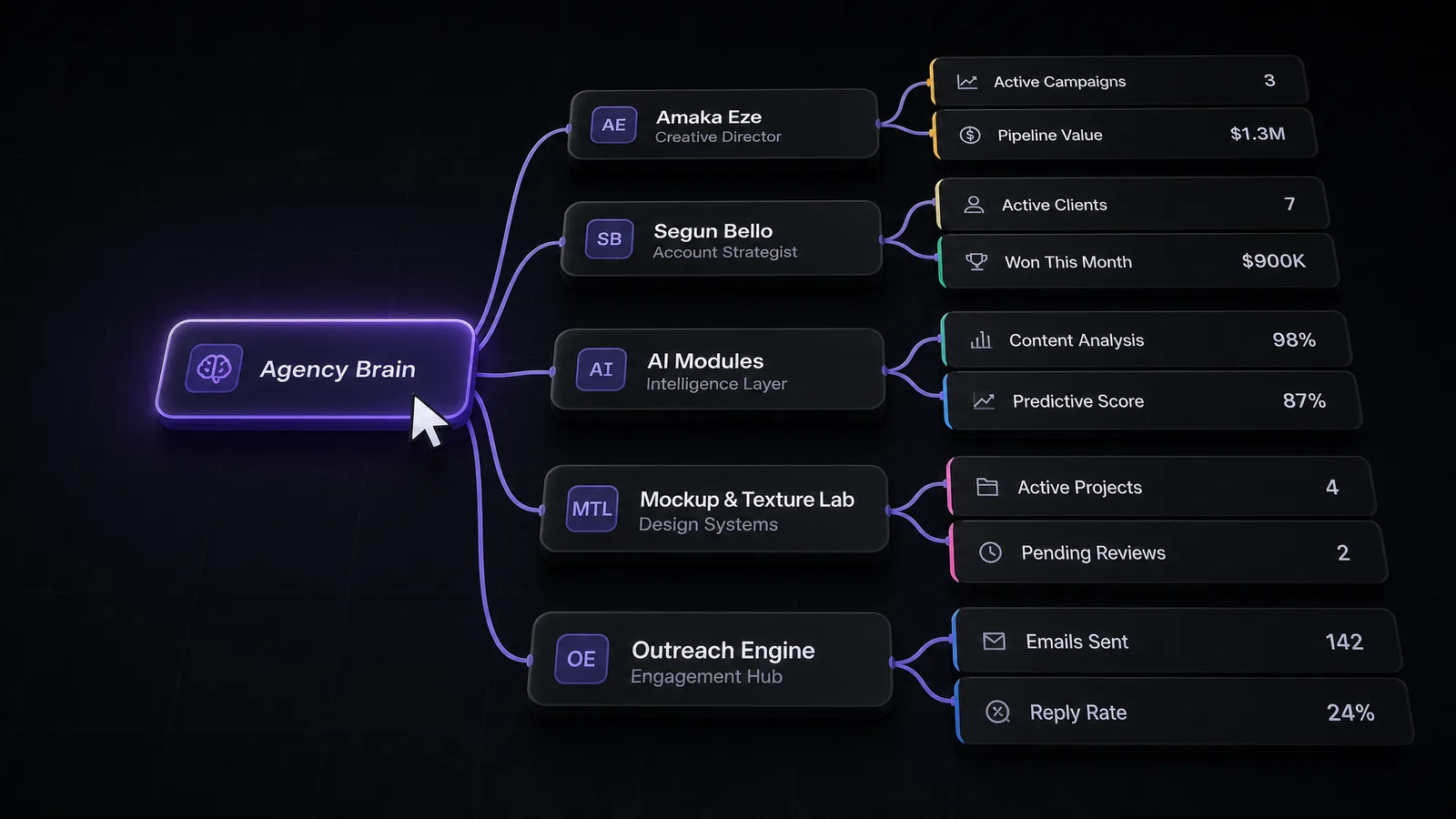Click the Account Strategist subtitle
The height and width of the screenshot is (819, 1456).
[725, 252]
